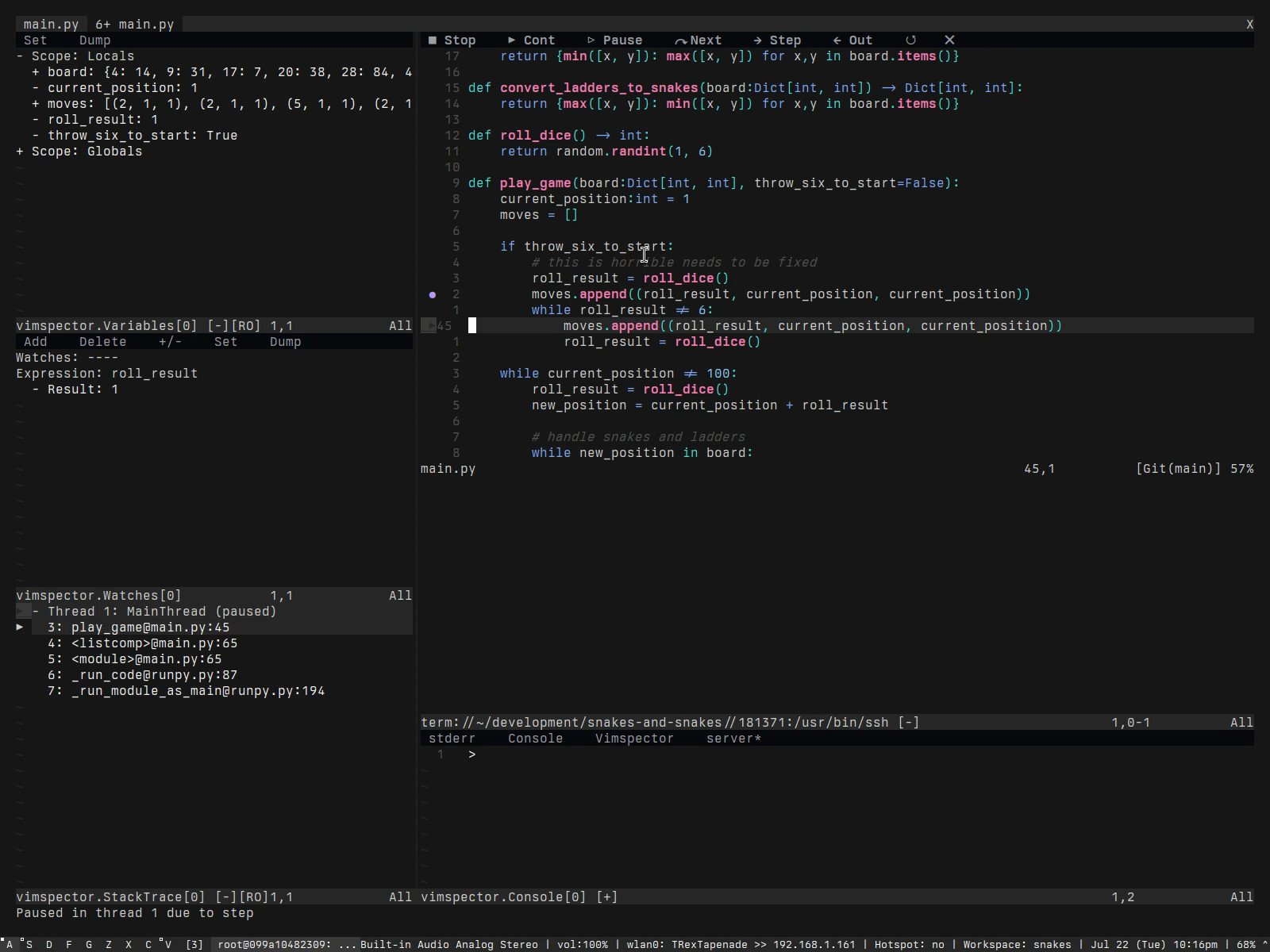Viewport: 1270px width, 952px height.
Task: Switch to the Console tab
Action: point(535,738)
